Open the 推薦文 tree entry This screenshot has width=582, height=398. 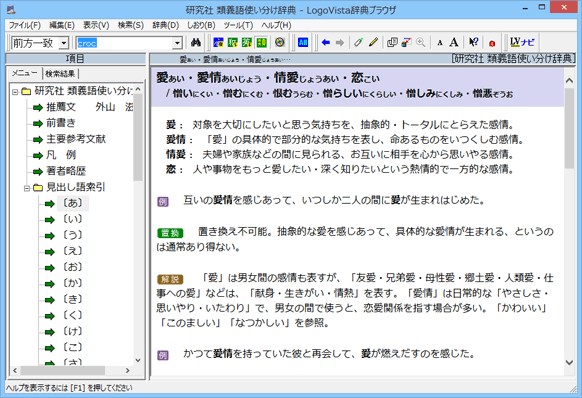[89, 107]
